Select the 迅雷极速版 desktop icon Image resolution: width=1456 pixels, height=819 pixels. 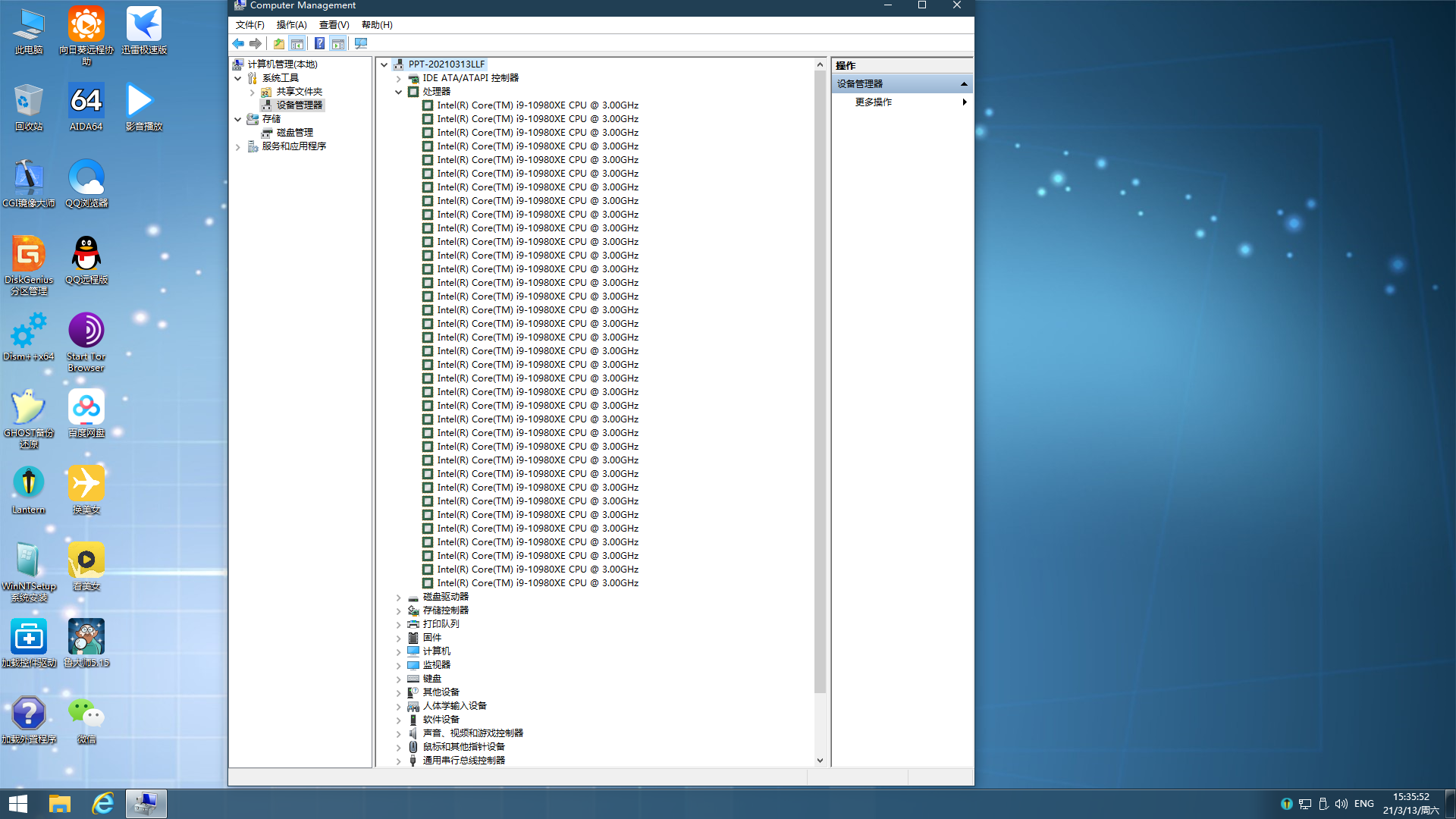pyautogui.click(x=144, y=31)
